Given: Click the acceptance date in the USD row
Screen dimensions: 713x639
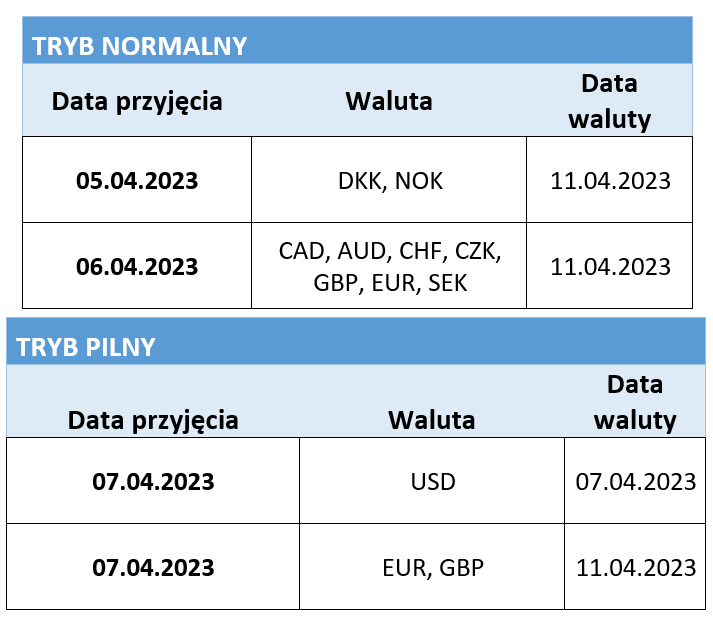Looking at the screenshot, I should click(153, 481).
